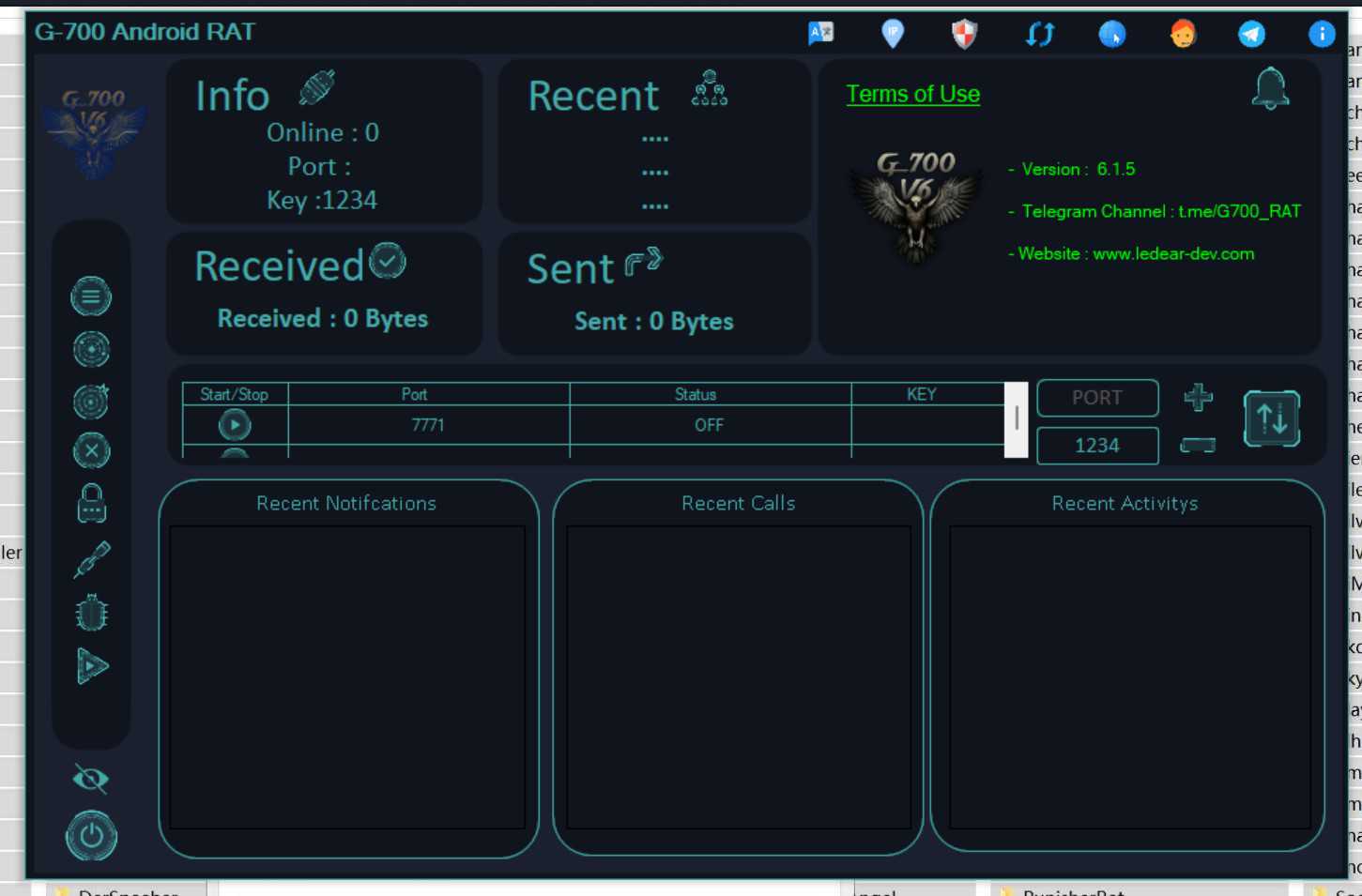Click the Sent : 0 Bytes text
The width and height of the screenshot is (1362, 896).
(654, 322)
